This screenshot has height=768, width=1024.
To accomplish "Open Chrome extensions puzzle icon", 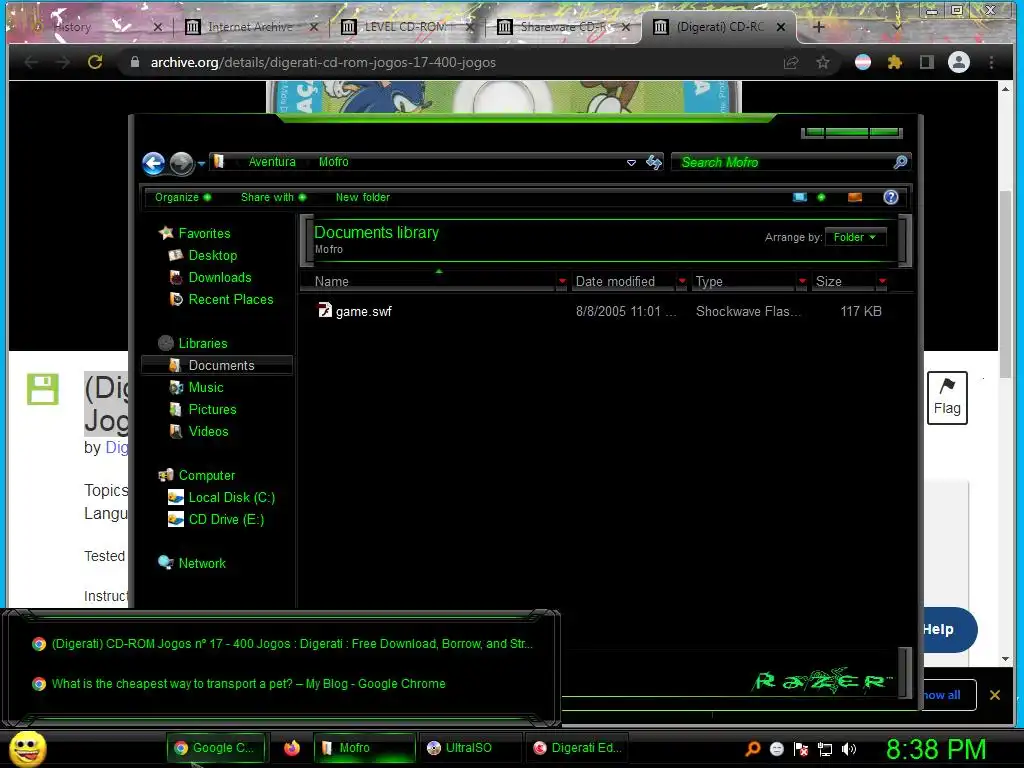I will click(x=894, y=62).
